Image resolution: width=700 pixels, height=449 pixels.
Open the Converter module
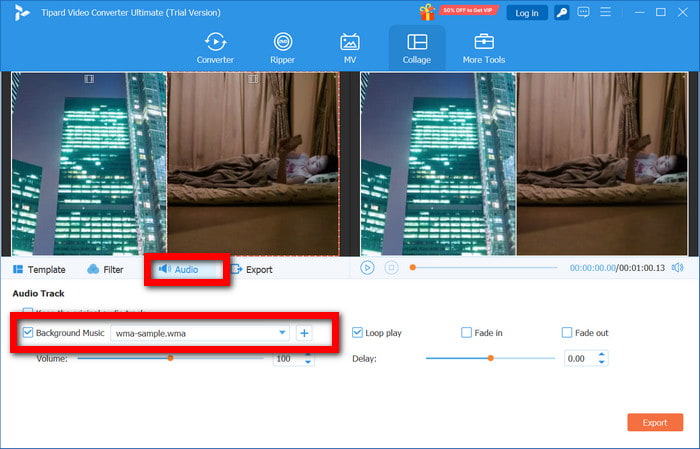point(214,47)
